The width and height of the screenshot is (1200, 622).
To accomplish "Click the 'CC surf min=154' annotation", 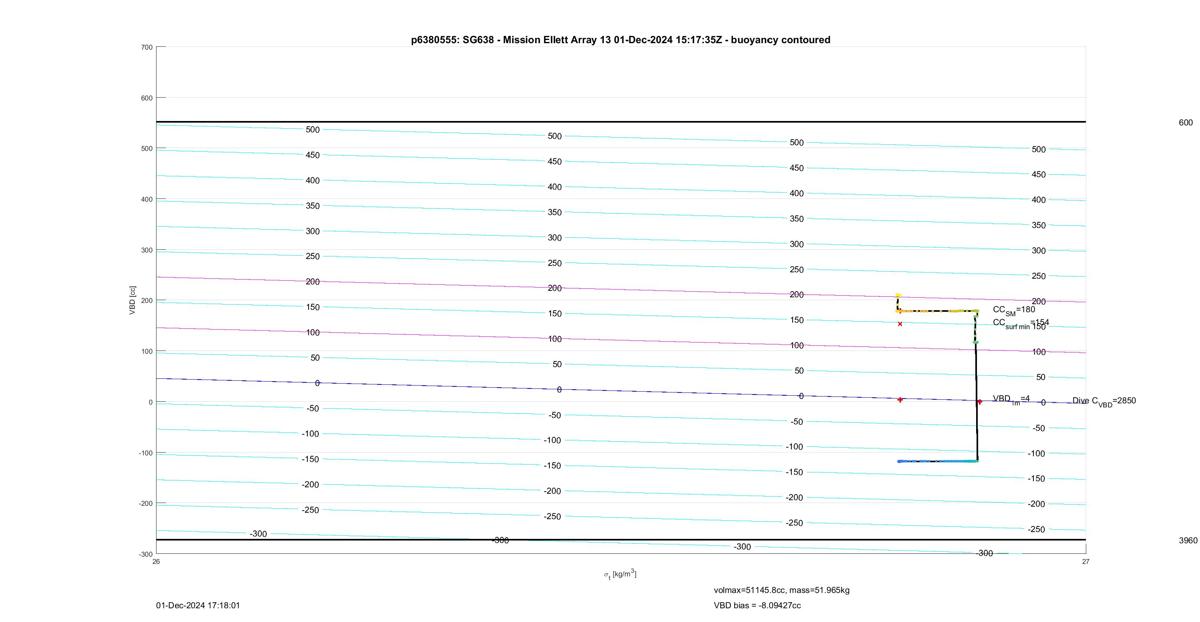I will (1021, 324).
